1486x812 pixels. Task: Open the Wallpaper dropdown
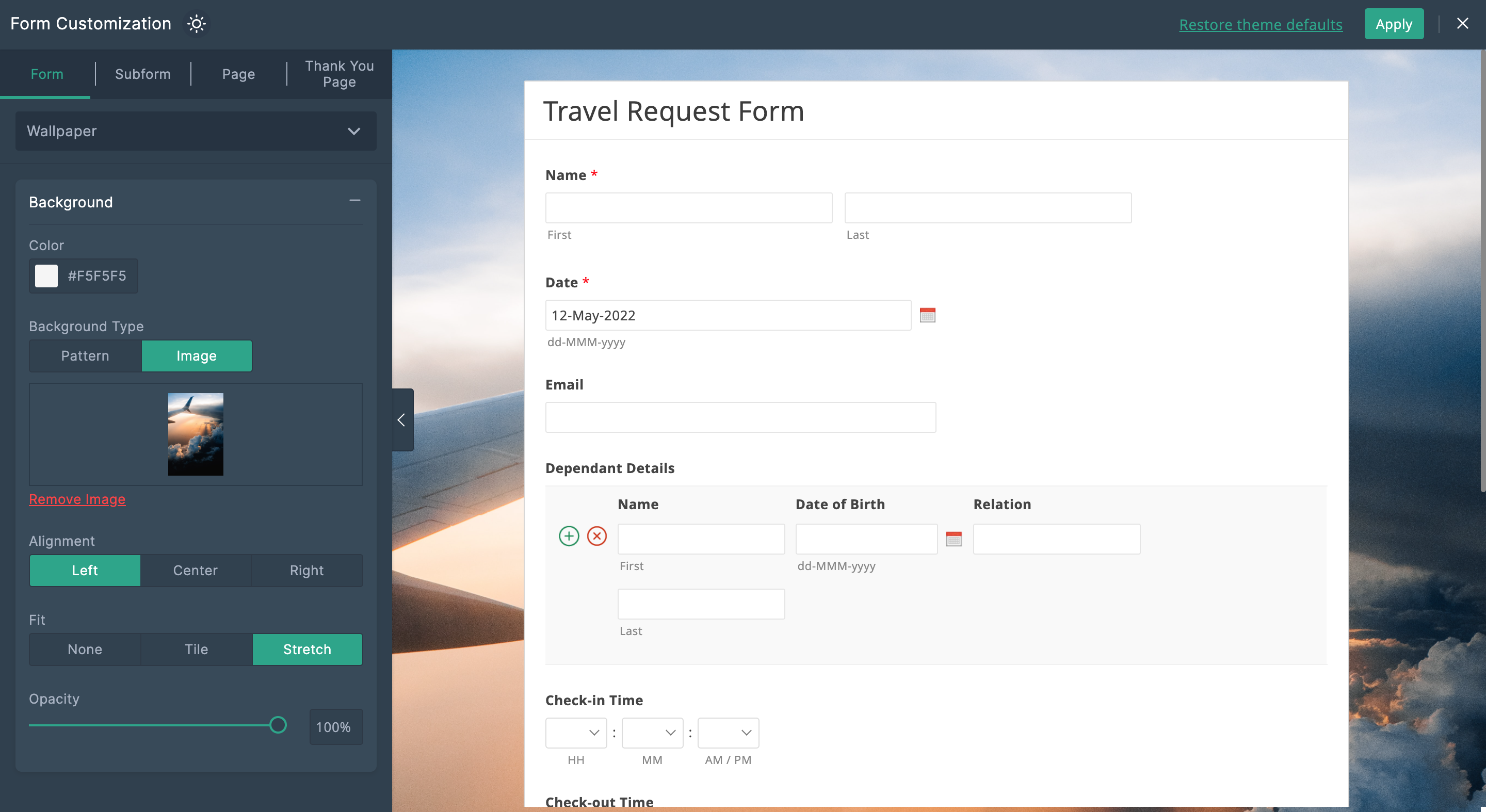pyautogui.click(x=196, y=131)
